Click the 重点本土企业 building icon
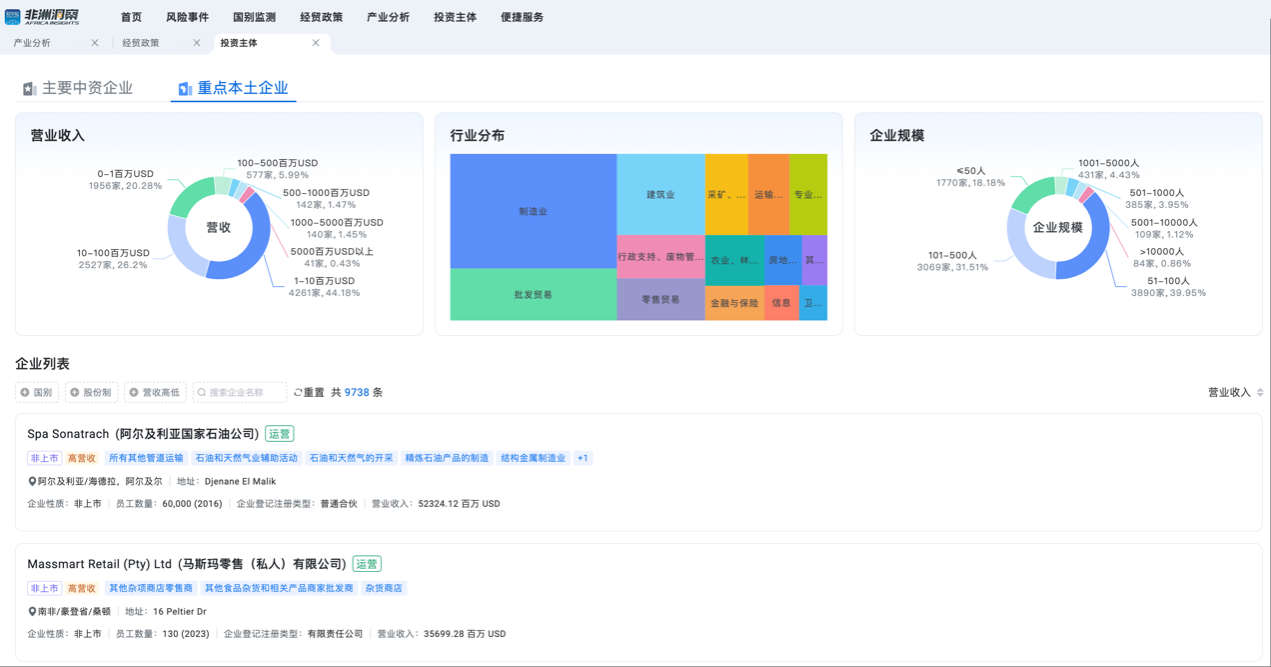1271x667 pixels. point(185,89)
